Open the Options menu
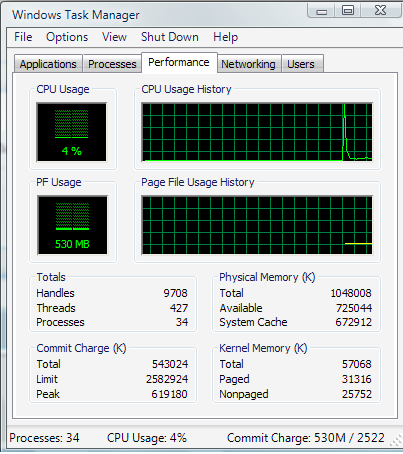Image resolution: width=403 pixels, height=454 pixels. coord(67,37)
